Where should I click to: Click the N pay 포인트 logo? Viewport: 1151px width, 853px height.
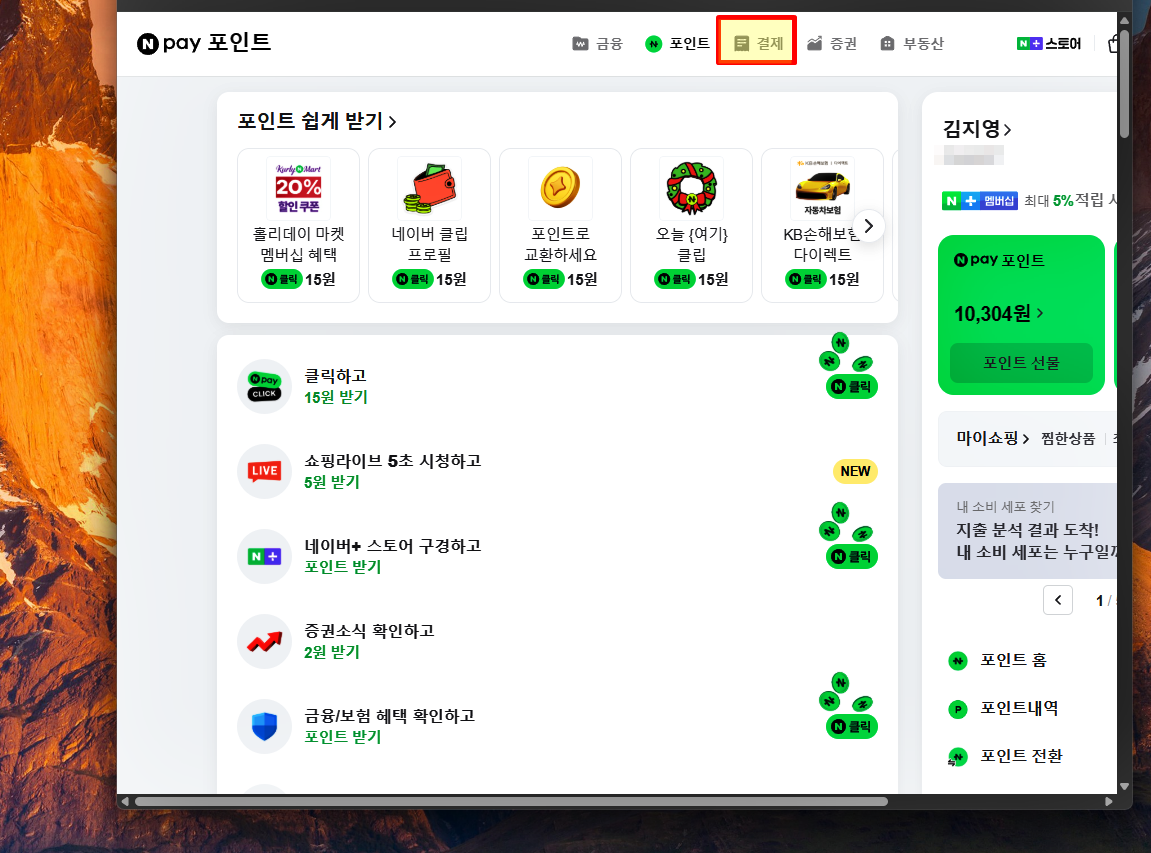coord(203,43)
